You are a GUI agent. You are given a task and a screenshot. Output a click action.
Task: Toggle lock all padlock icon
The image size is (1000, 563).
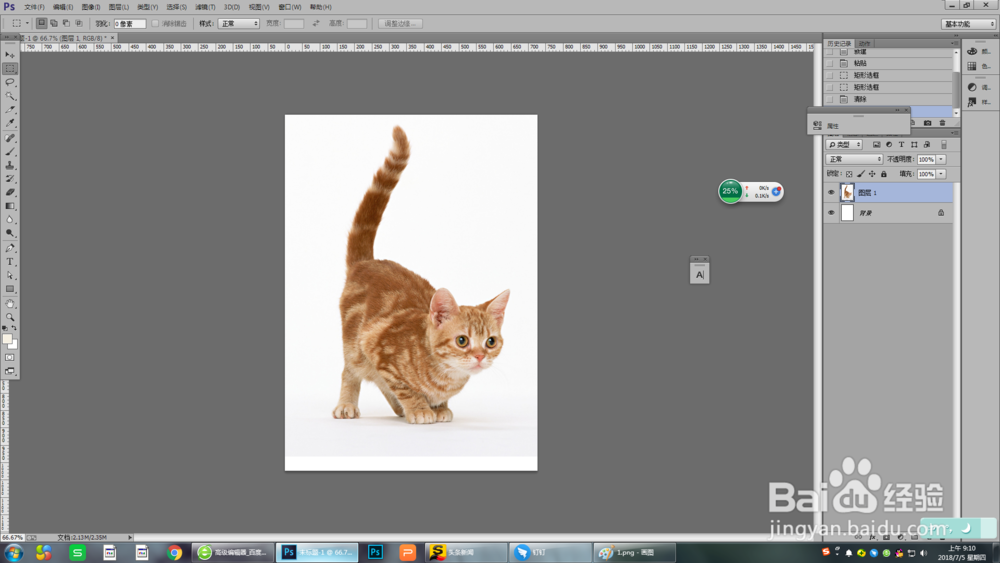point(883,174)
